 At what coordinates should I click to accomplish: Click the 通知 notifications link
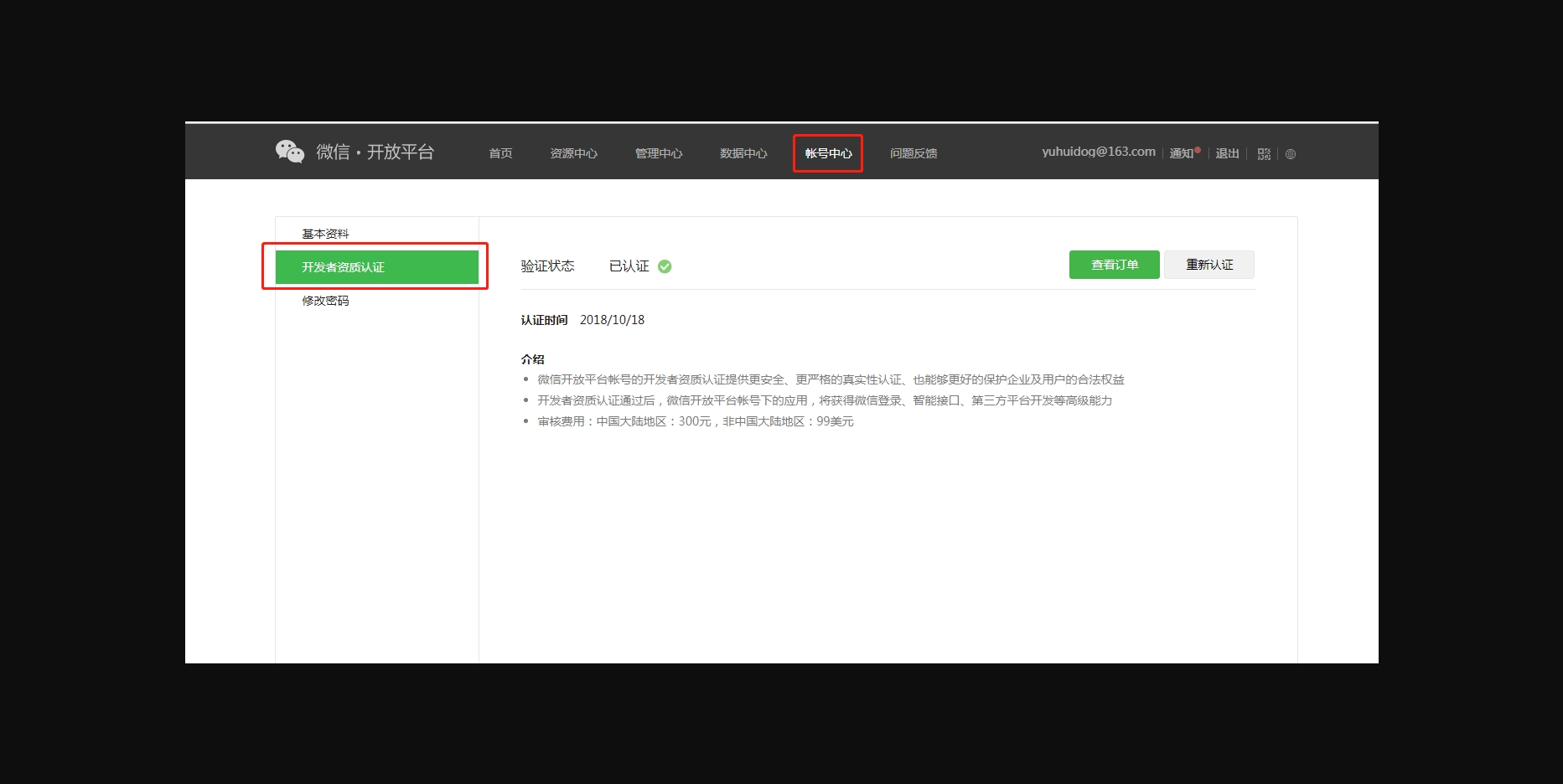(x=1181, y=153)
